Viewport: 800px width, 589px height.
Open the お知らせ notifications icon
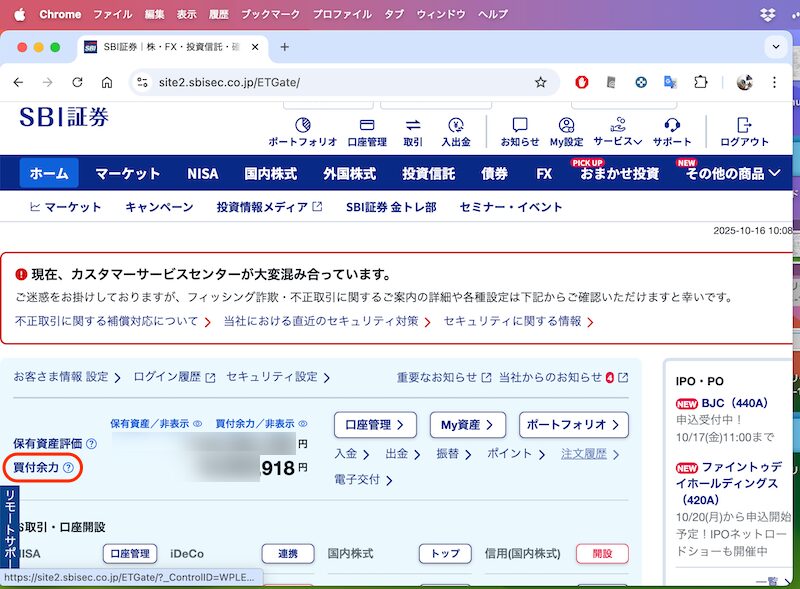(519, 126)
